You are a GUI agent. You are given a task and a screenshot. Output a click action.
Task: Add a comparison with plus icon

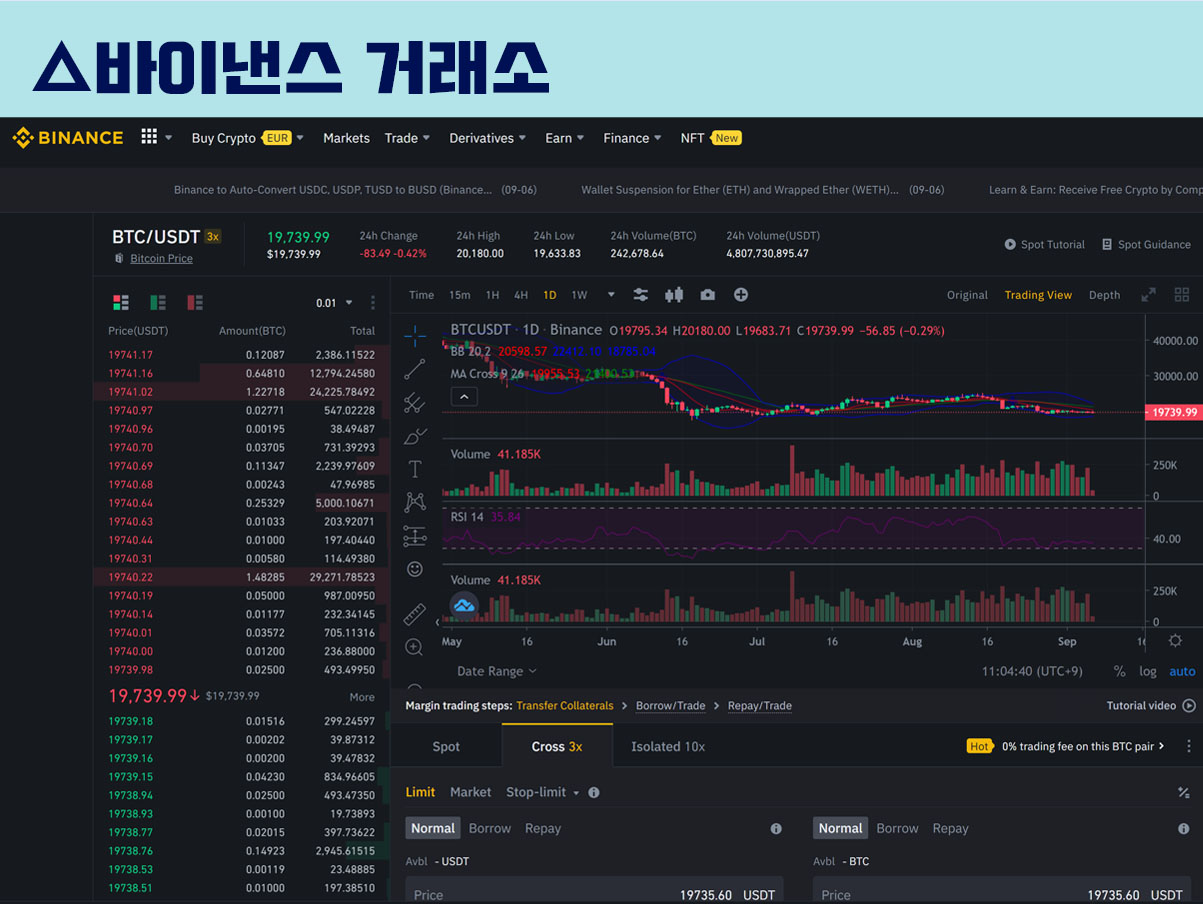coord(741,295)
